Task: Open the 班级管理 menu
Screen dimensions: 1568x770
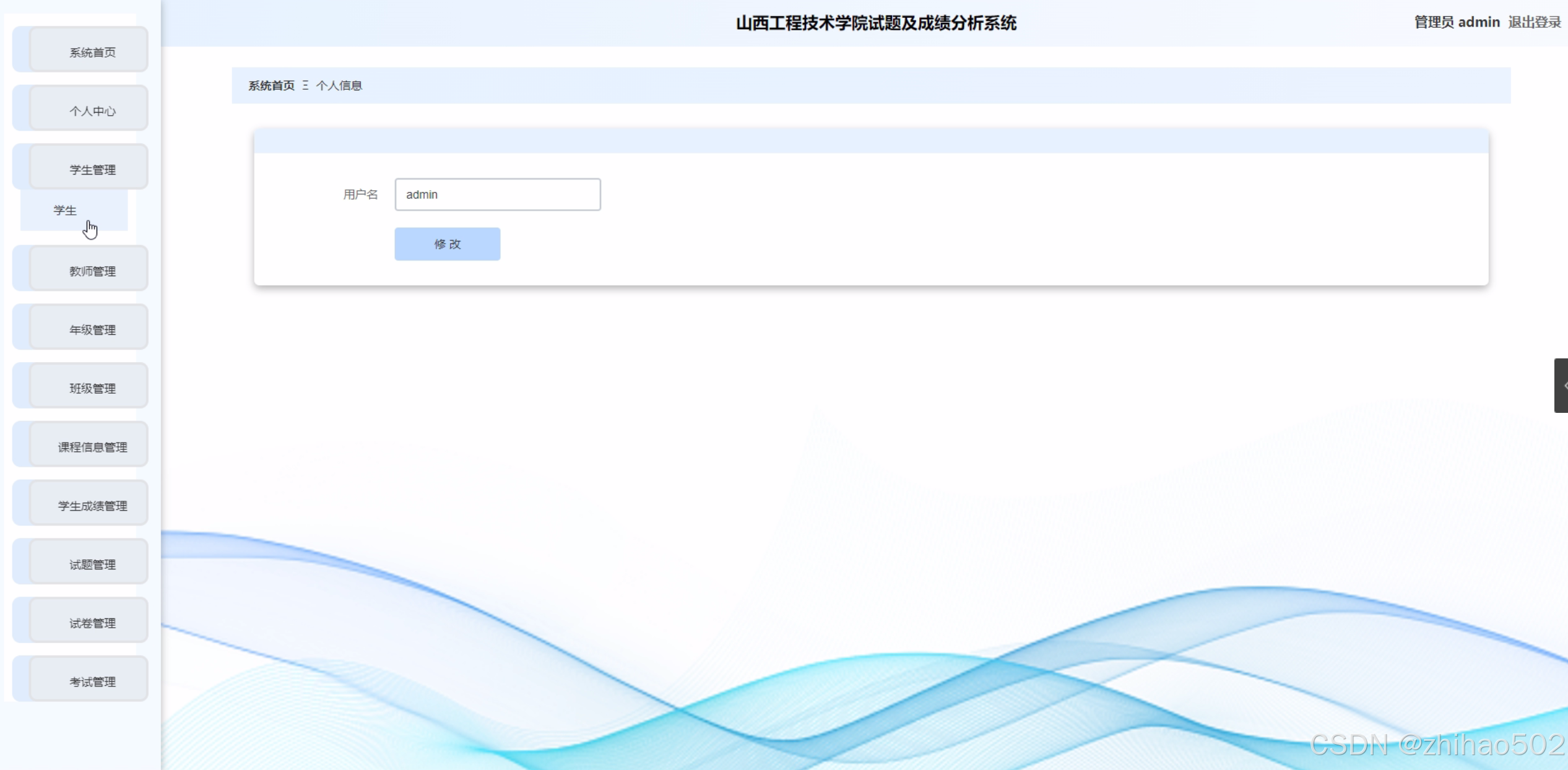Action: 92,388
